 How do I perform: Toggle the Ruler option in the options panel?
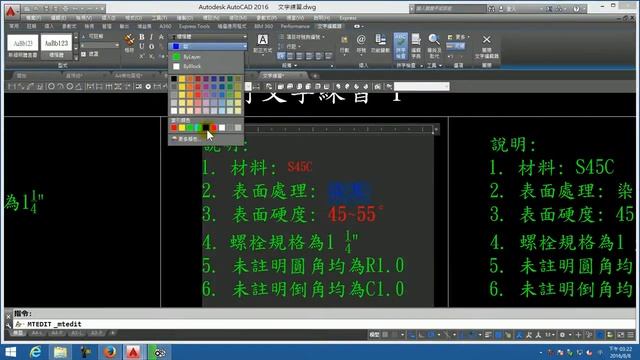click(456, 46)
